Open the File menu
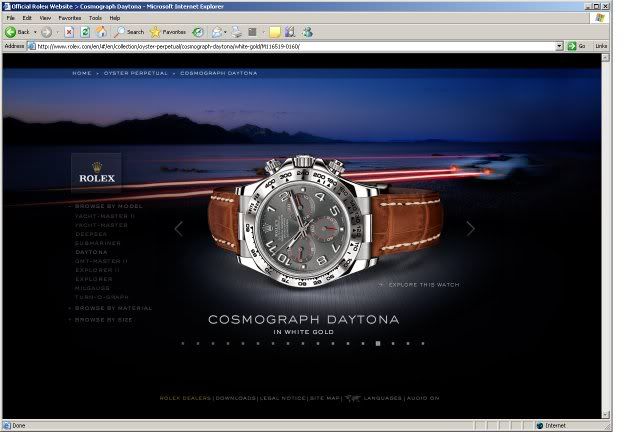Viewport: 640px width, 432px height. point(11,18)
